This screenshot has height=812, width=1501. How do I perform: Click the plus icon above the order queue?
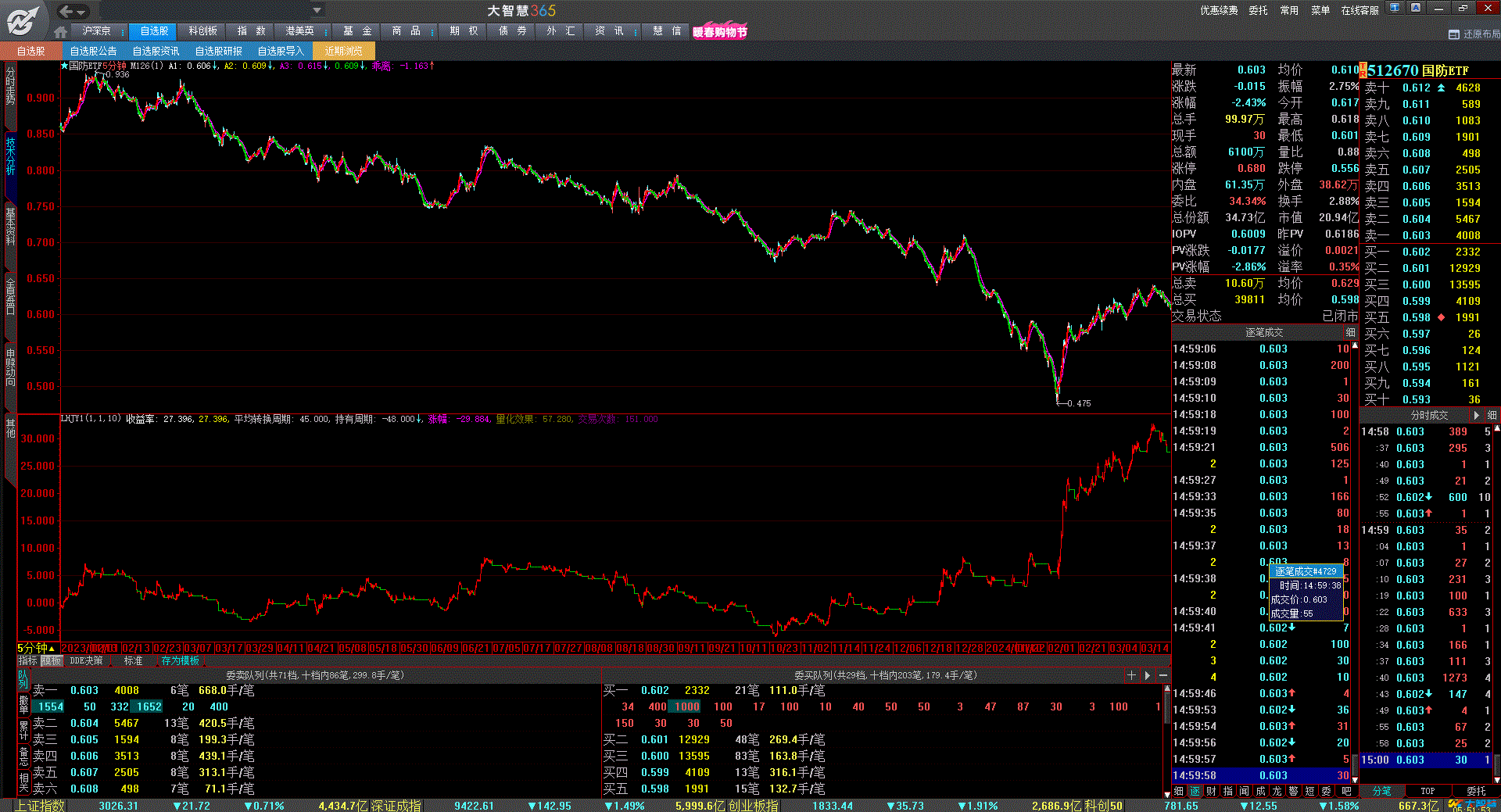(1131, 675)
